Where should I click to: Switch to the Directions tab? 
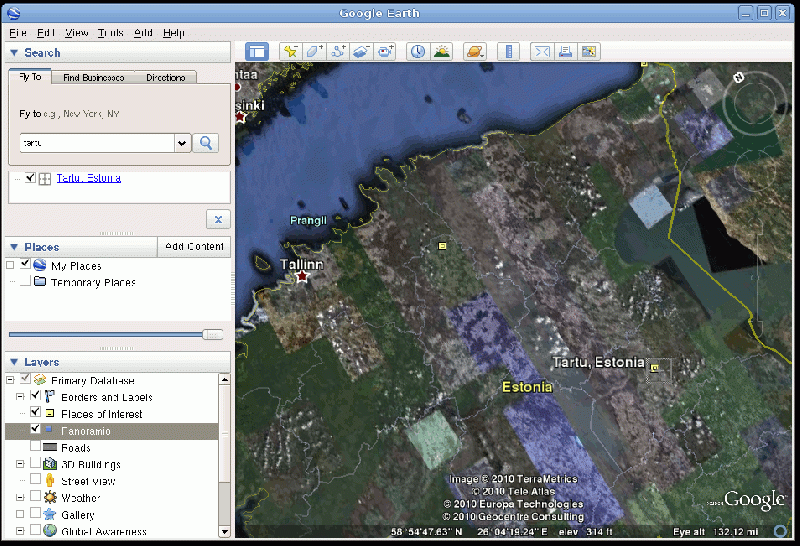166,78
